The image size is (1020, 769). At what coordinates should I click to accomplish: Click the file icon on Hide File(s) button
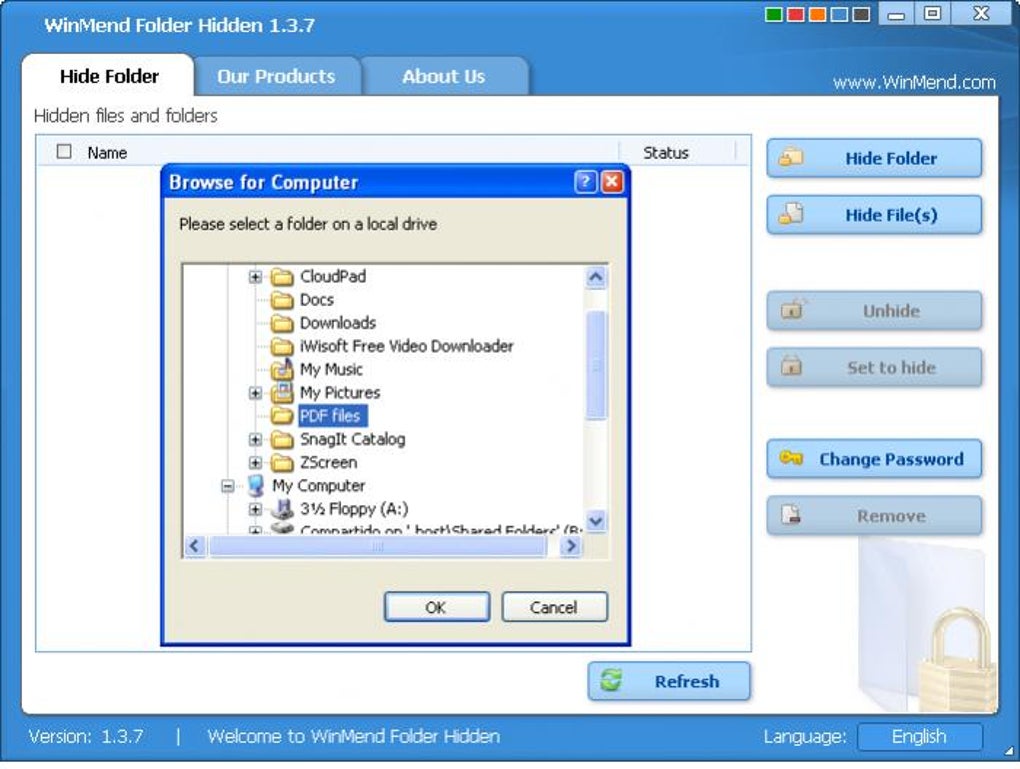click(791, 213)
